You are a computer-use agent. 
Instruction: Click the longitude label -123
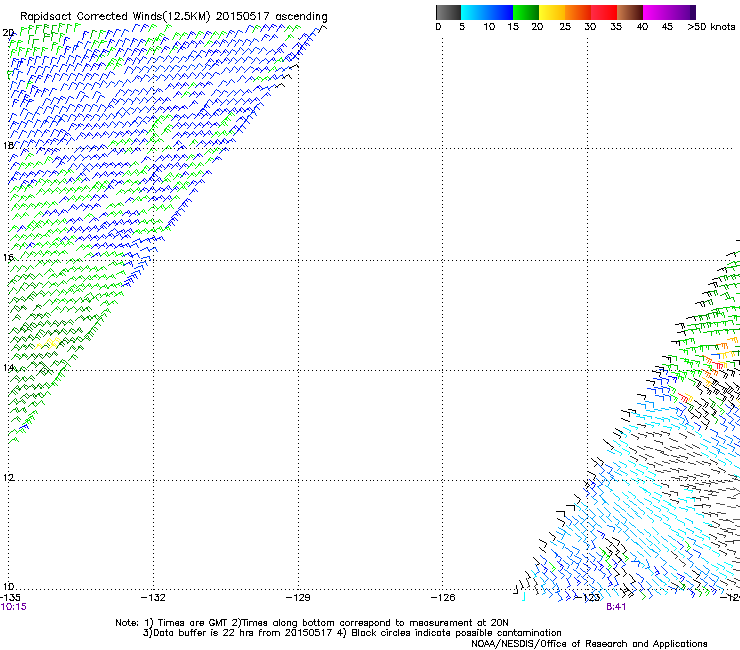pos(588,598)
